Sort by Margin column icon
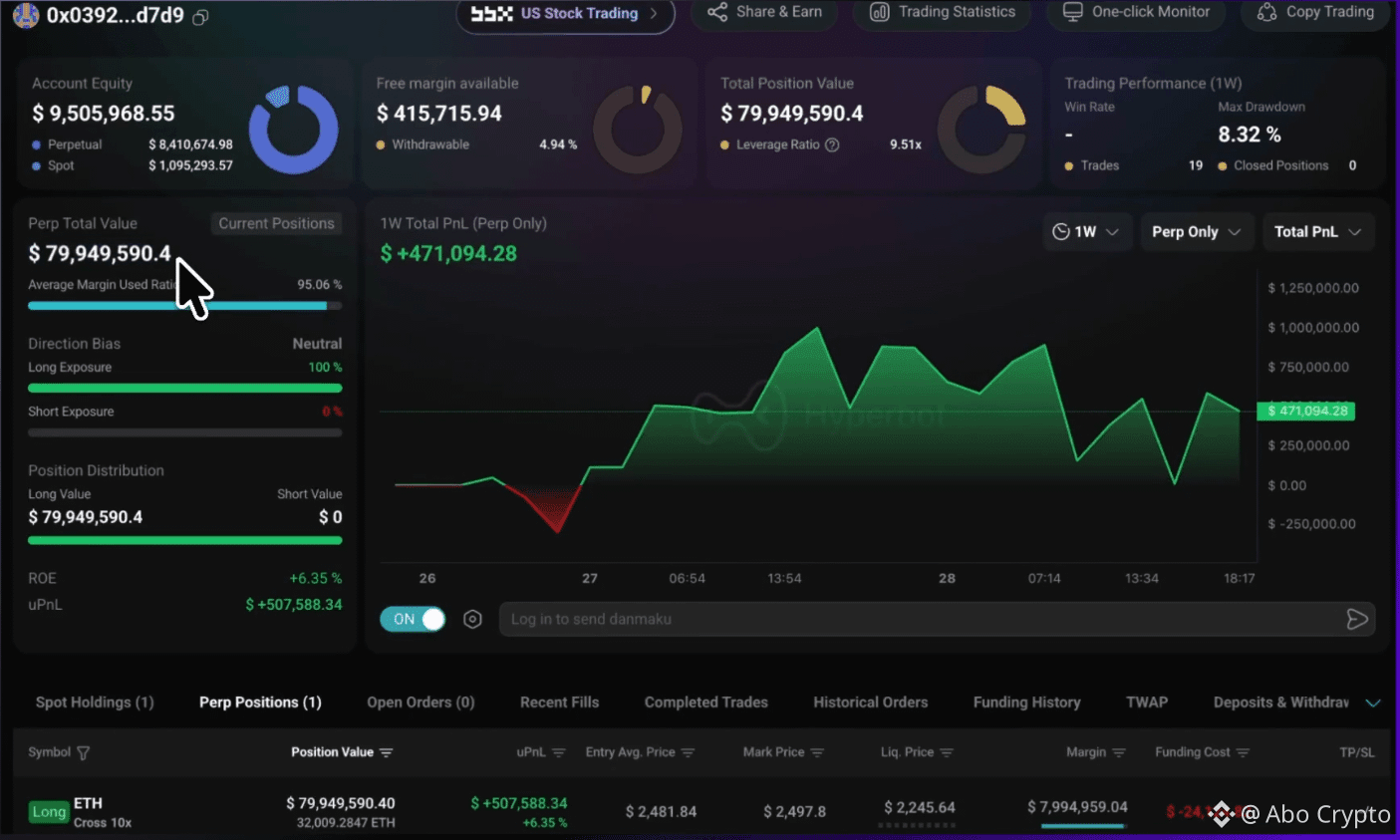The height and width of the screenshot is (840, 1400). (1119, 753)
